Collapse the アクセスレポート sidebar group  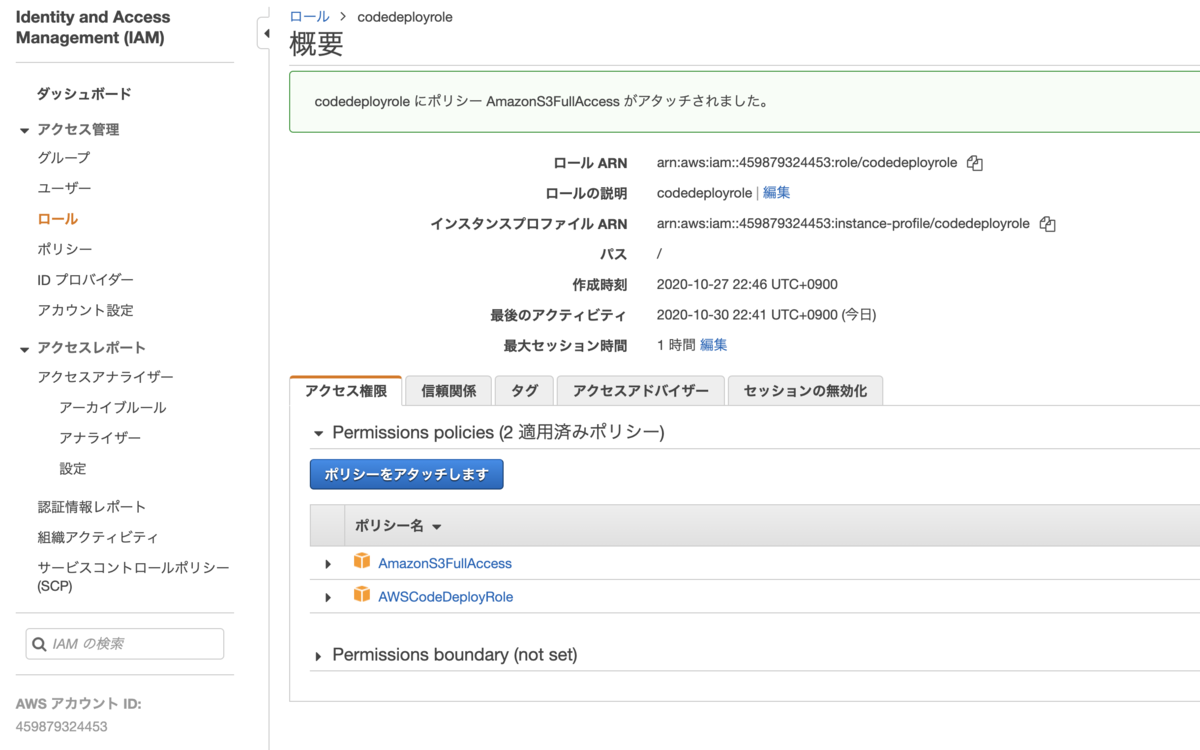[x=24, y=349]
